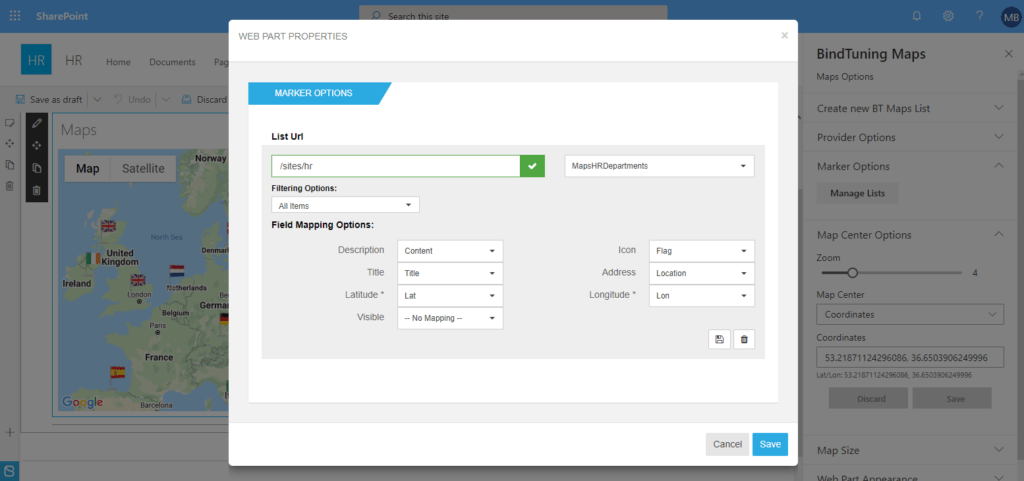Open the settings gear icon
The width and height of the screenshot is (1024, 481).
tap(948, 16)
